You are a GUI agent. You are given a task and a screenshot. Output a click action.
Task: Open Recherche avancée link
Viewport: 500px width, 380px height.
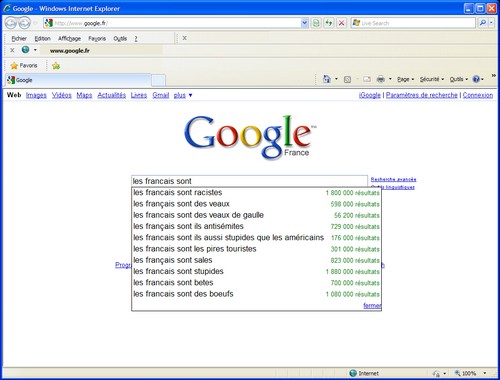[393, 179]
